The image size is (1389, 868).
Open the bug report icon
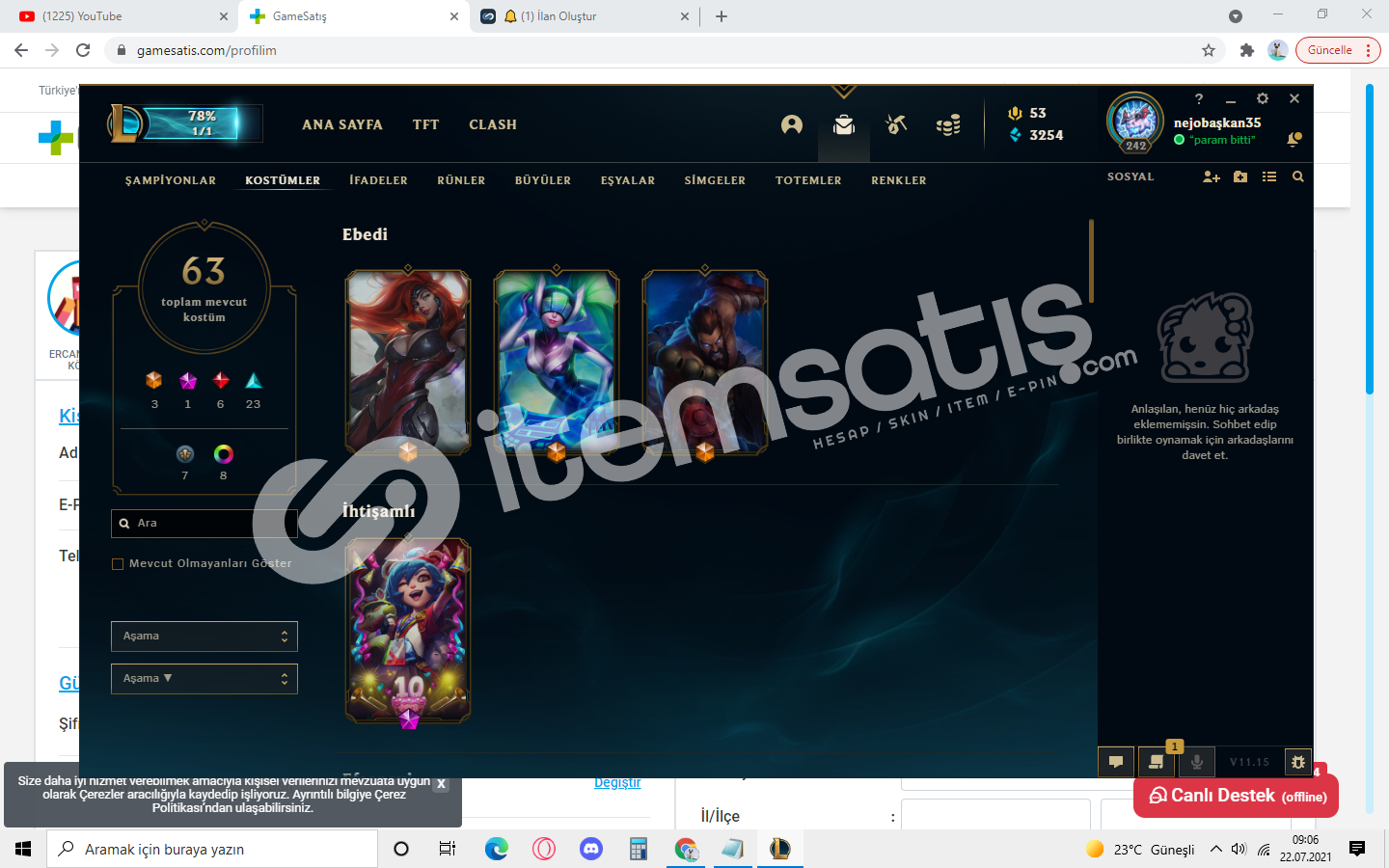[x=1298, y=762]
